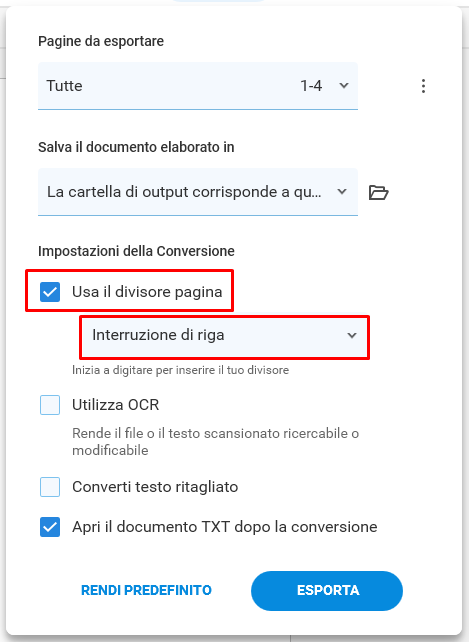Image resolution: width=469 pixels, height=642 pixels.
Task: Click the RENDI PREDEFINITO link
Action: pyautogui.click(x=146, y=590)
